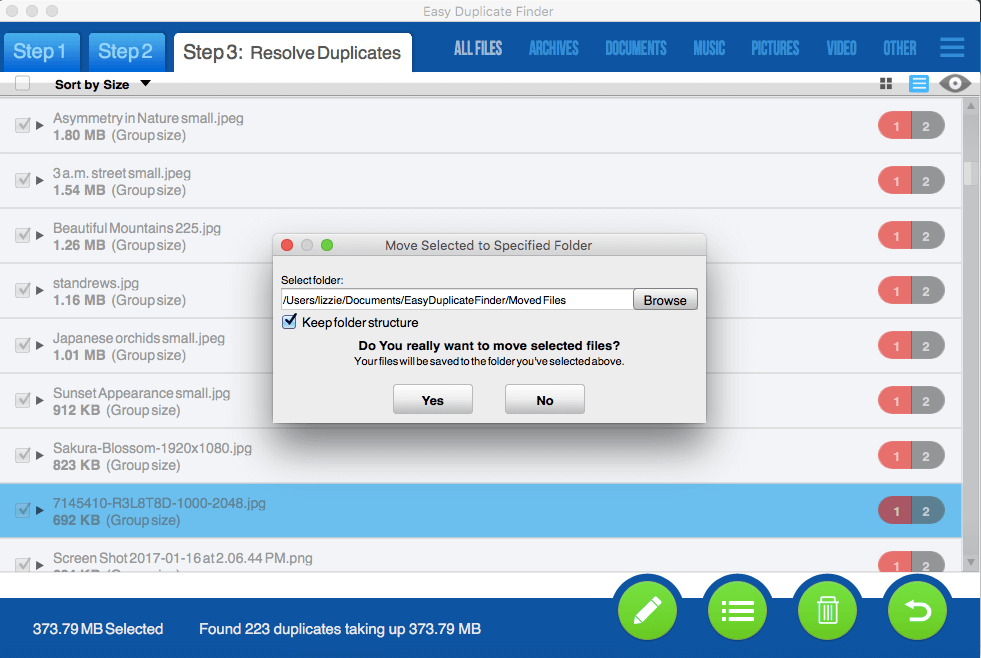Click the scrollbar up arrow
The image size is (981, 658).
970,106
